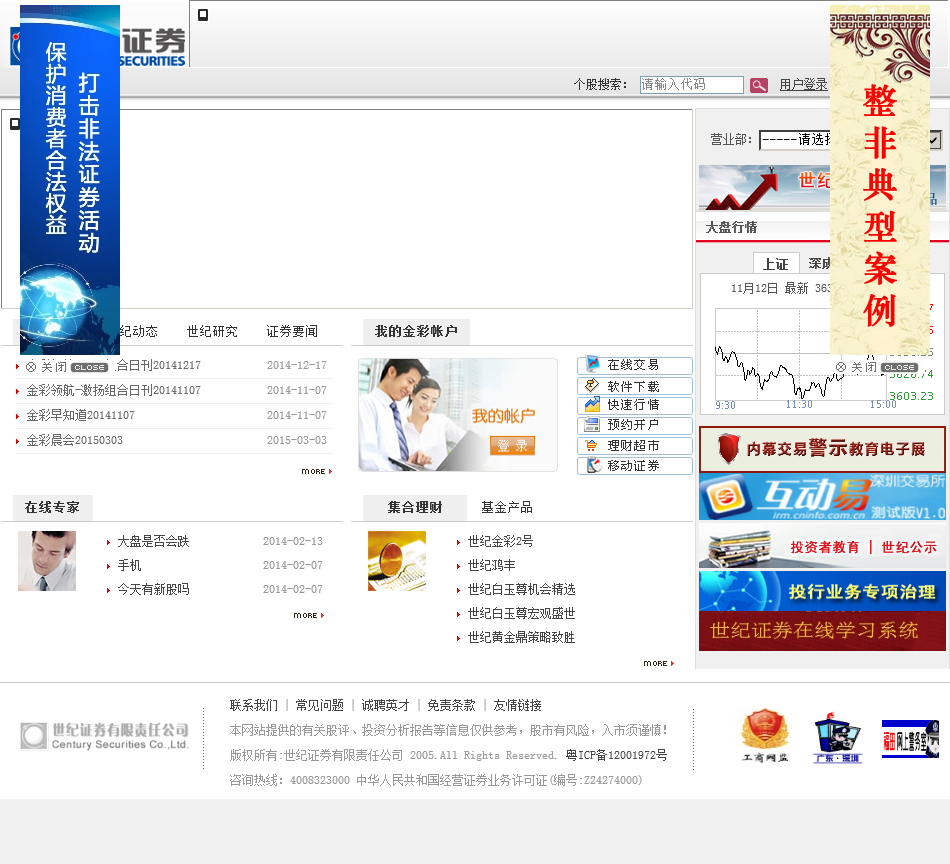Open 金彩早知道20141107 article

[x=81, y=416]
